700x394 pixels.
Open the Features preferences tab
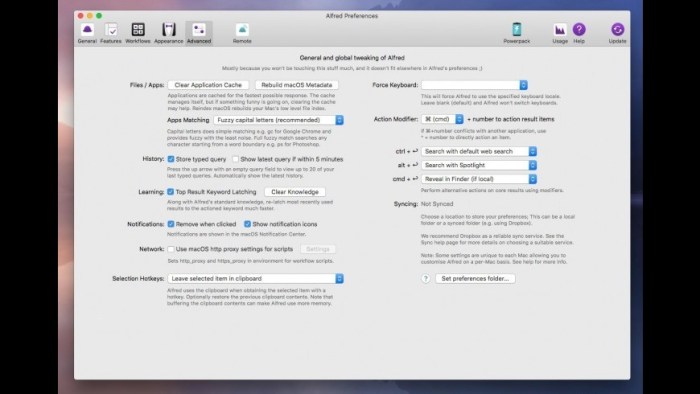tap(111, 33)
